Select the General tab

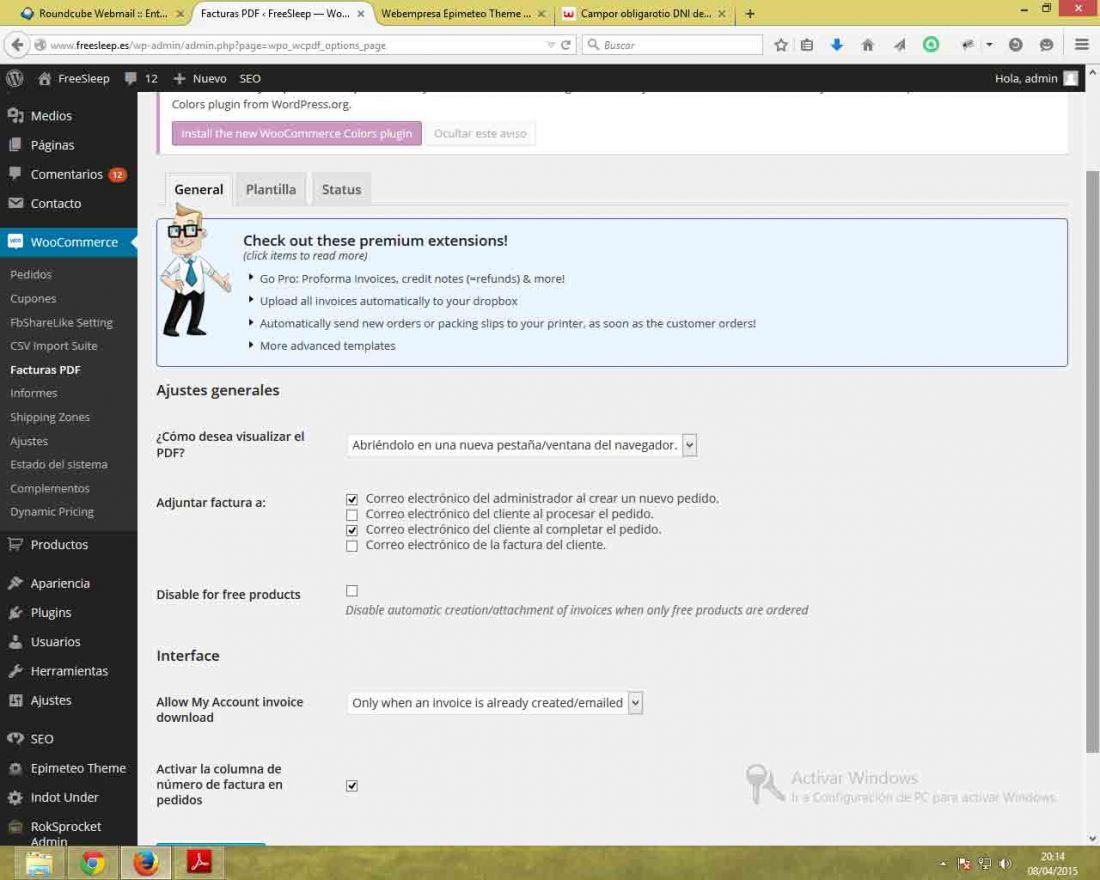coord(199,189)
